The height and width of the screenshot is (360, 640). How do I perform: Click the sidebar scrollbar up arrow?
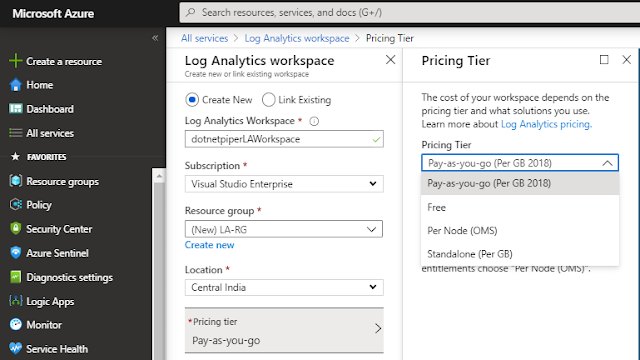(x=159, y=176)
